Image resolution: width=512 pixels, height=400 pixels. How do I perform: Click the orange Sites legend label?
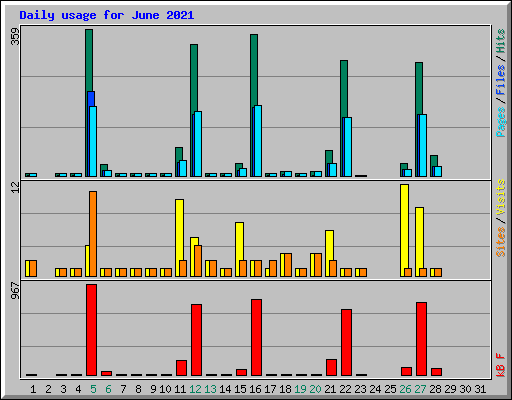[500, 242]
